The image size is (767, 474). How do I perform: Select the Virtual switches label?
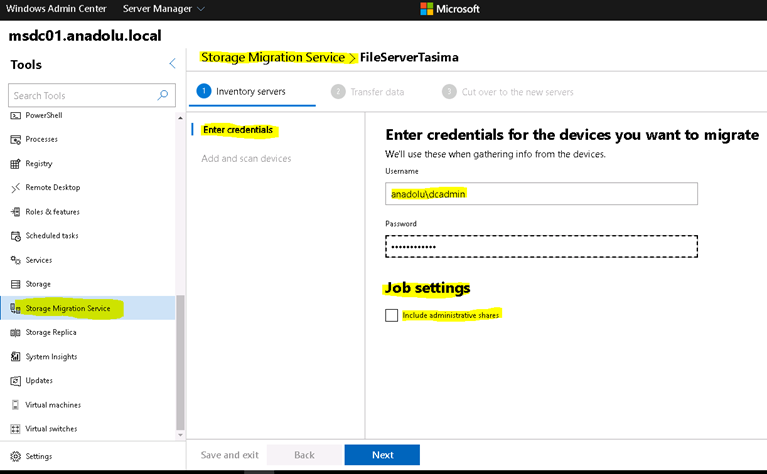point(51,429)
